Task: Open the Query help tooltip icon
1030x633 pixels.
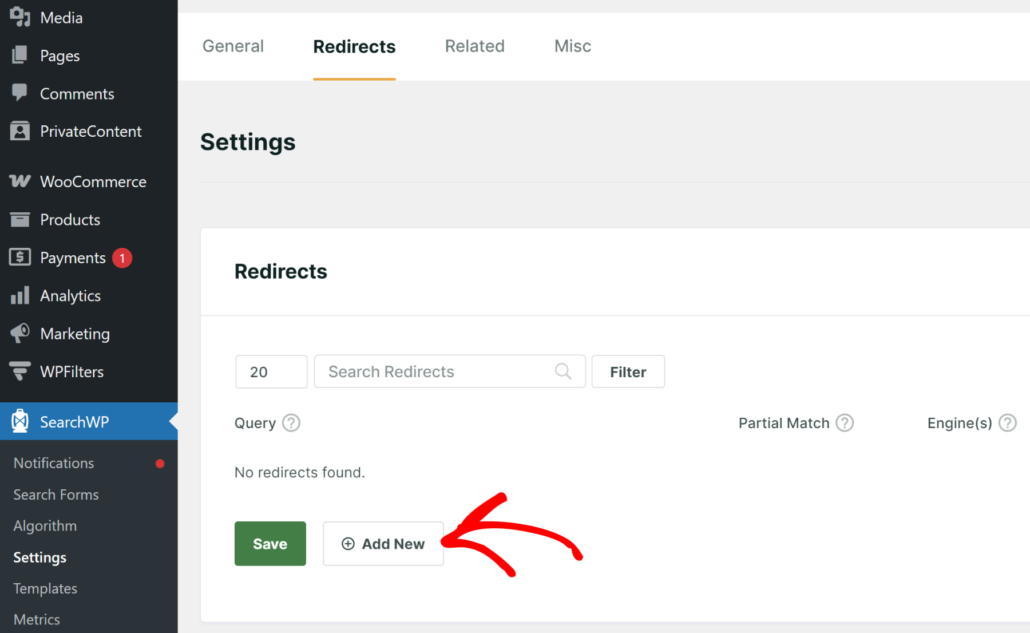Action: coord(291,423)
